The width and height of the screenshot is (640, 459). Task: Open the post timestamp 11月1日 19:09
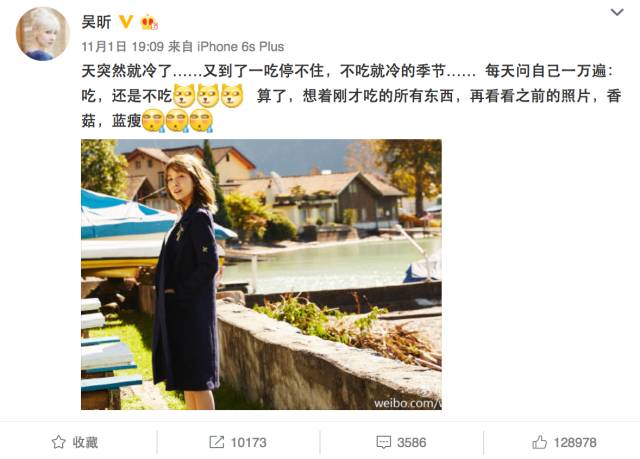(x=122, y=47)
